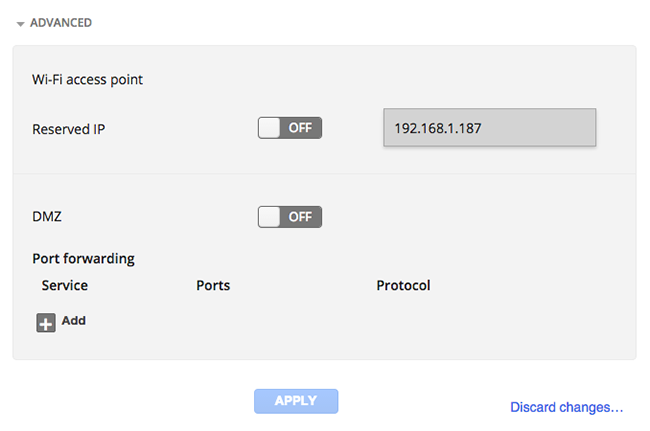The width and height of the screenshot is (650, 431).
Task: Collapse the ADVANCED section triangle
Action: [20, 24]
